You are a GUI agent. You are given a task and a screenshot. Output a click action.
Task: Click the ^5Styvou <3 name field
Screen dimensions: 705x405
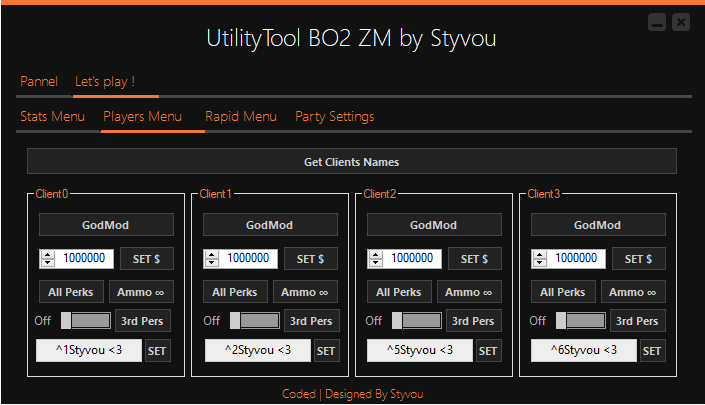point(420,350)
